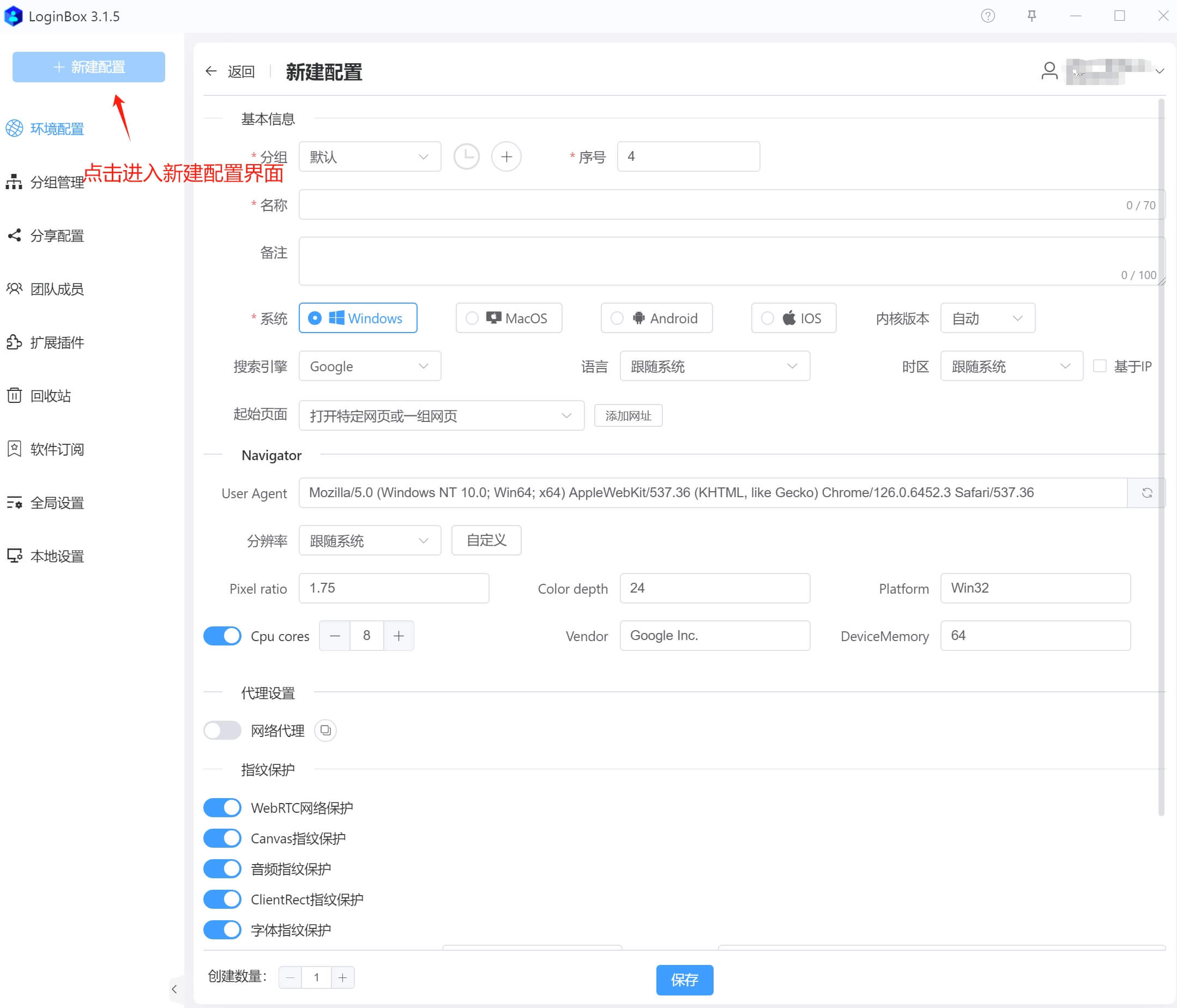Open the help question mark icon
Image resolution: width=1177 pixels, height=1008 pixels.
point(988,16)
